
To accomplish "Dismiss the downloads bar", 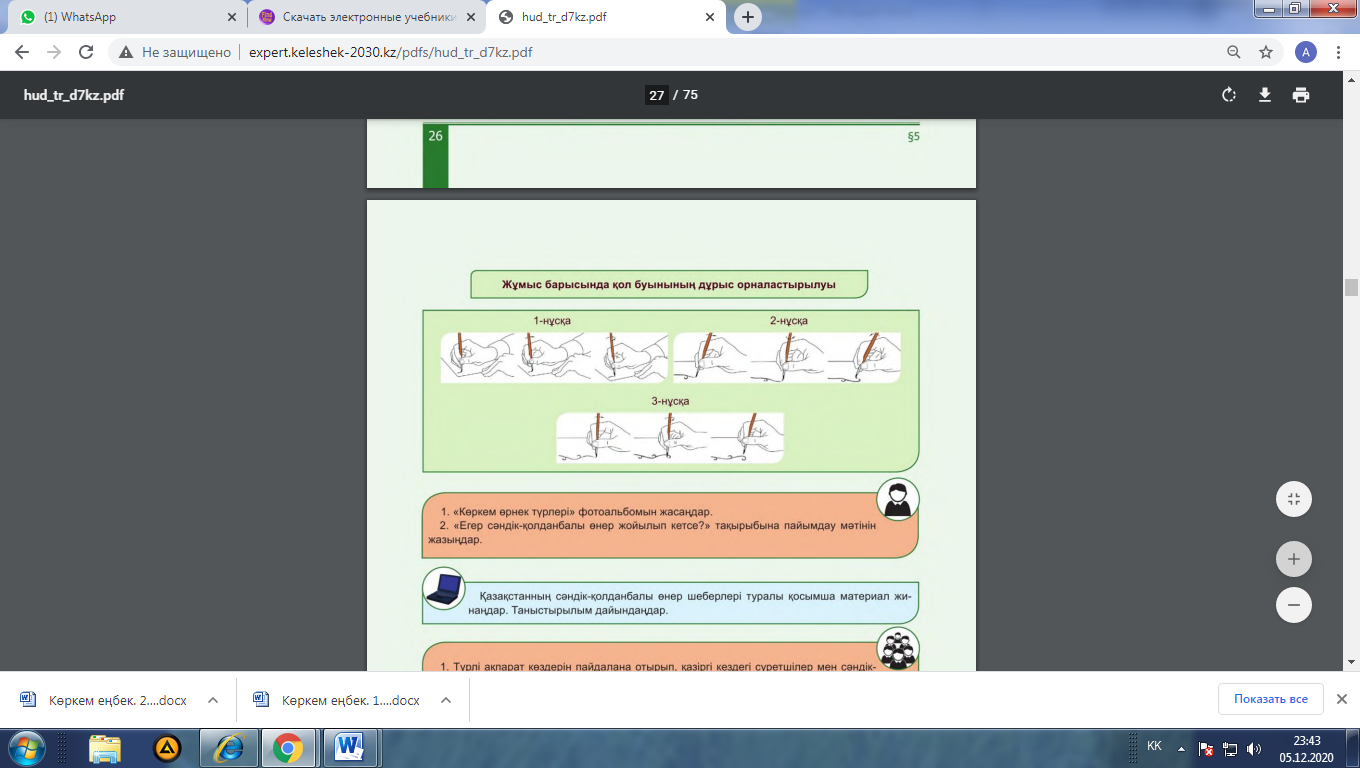I will coord(1342,699).
